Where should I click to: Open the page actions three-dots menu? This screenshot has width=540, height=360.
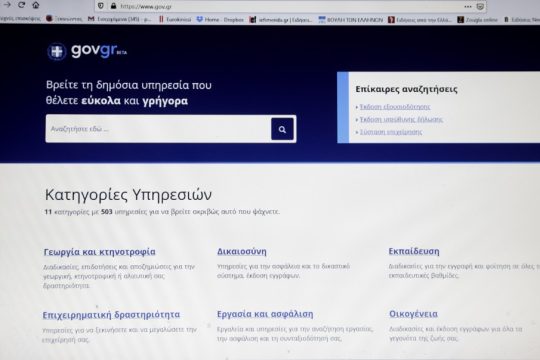pyautogui.click(x=468, y=6)
